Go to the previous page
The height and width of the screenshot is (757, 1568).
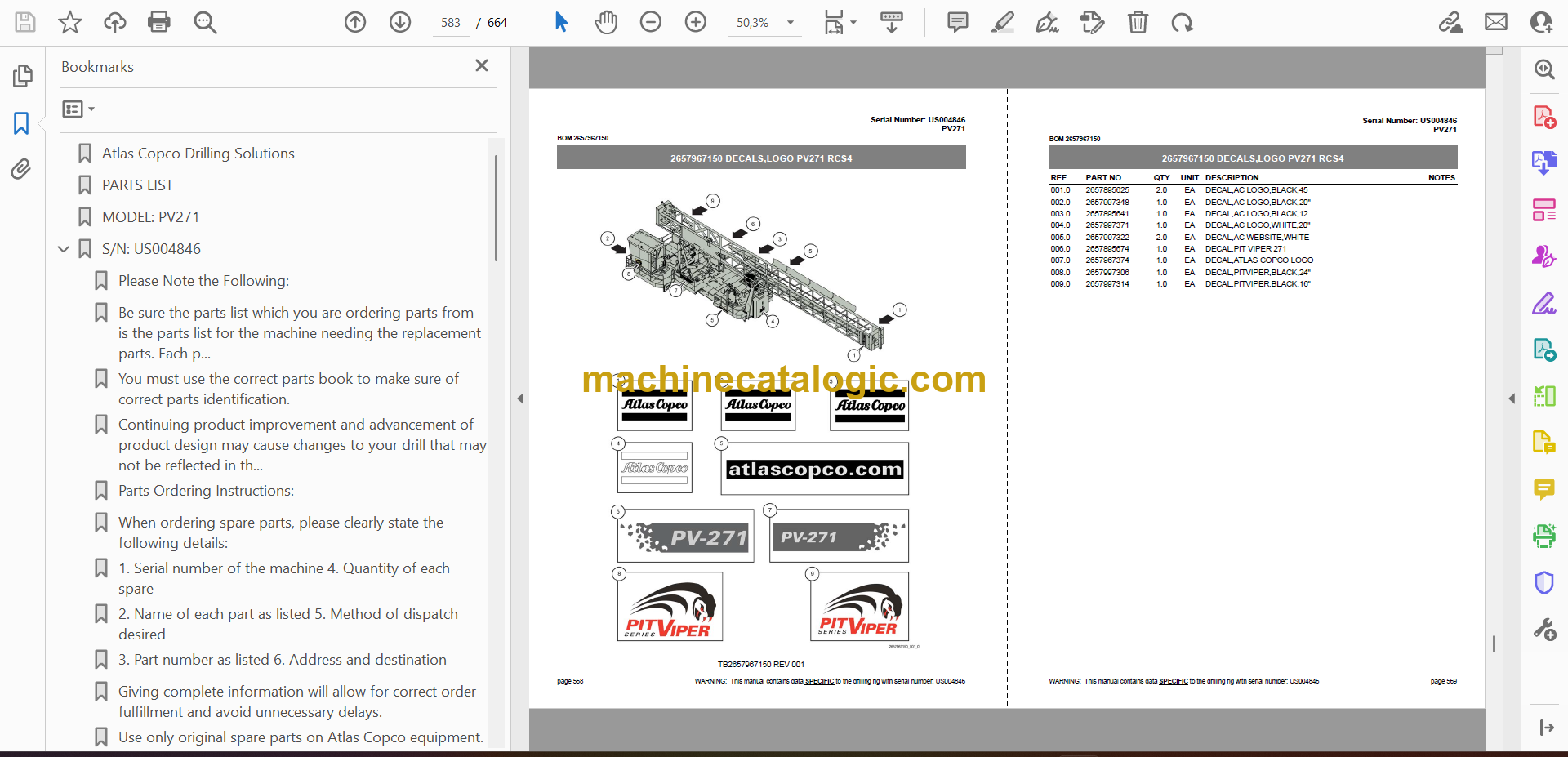(x=355, y=22)
